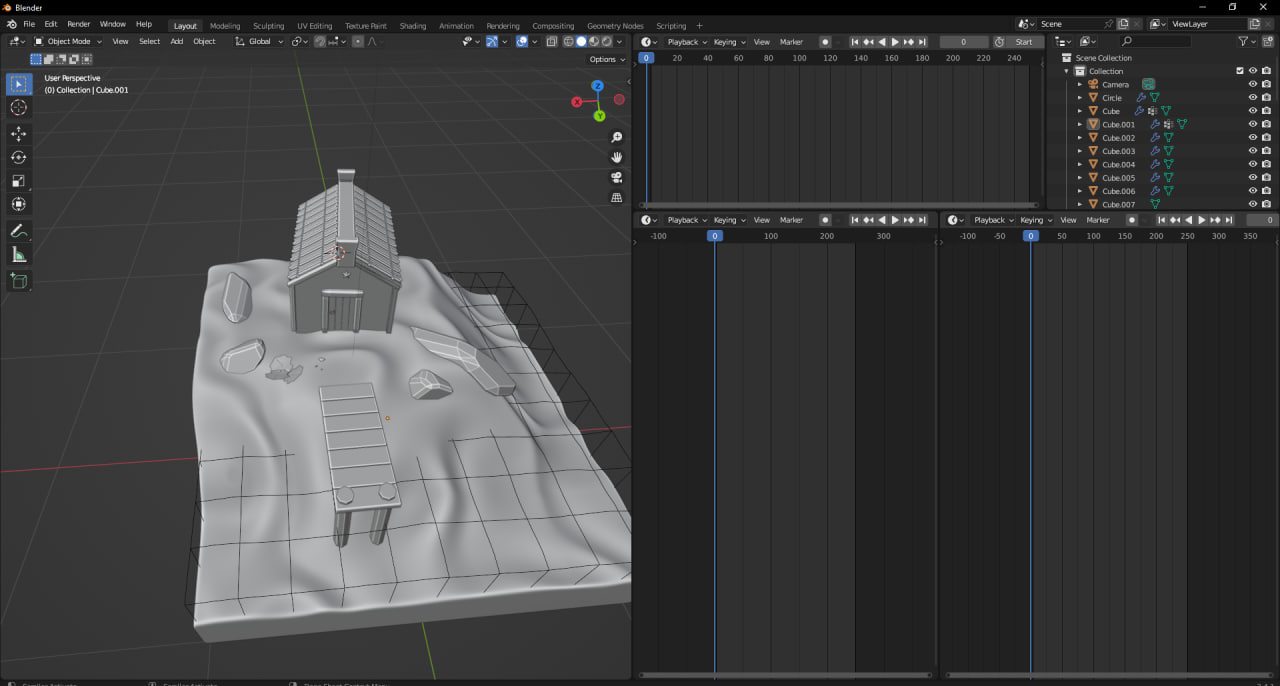1280x686 pixels.
Task: Toggle show overlays button
Action: [522, 41]
